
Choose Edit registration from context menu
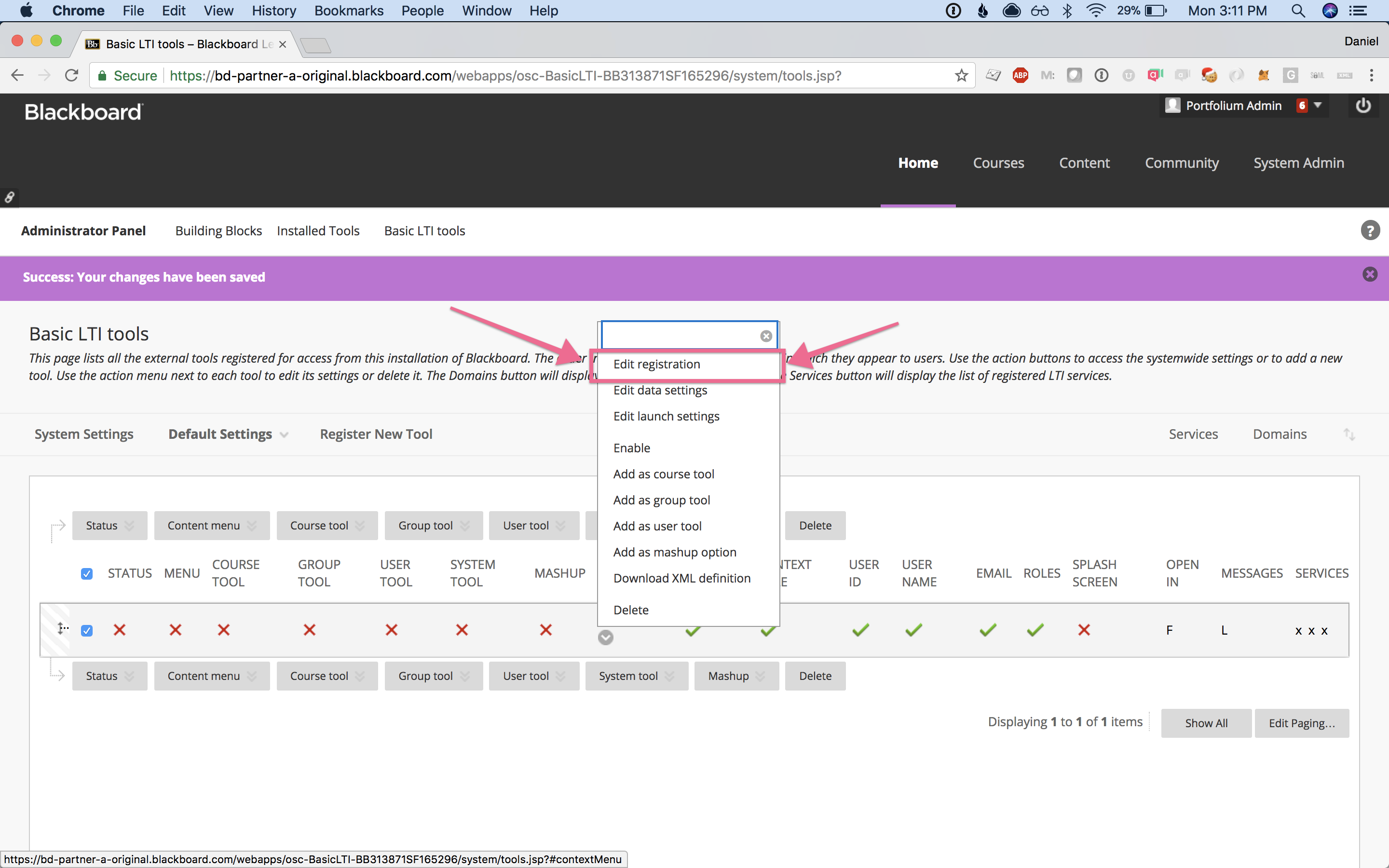point(656,365)
